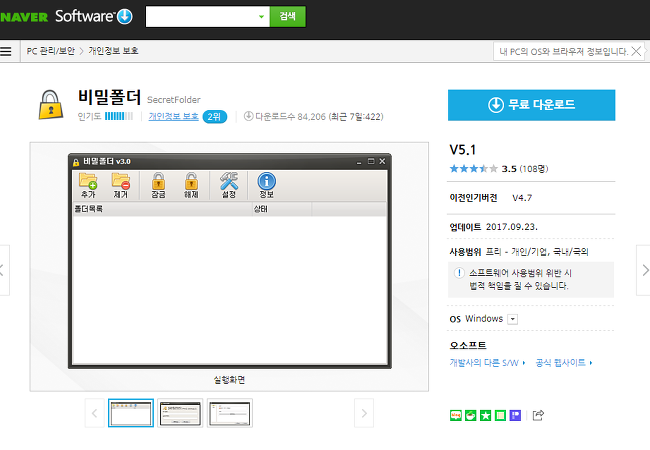Show previous thumbnails arrow

95,413
